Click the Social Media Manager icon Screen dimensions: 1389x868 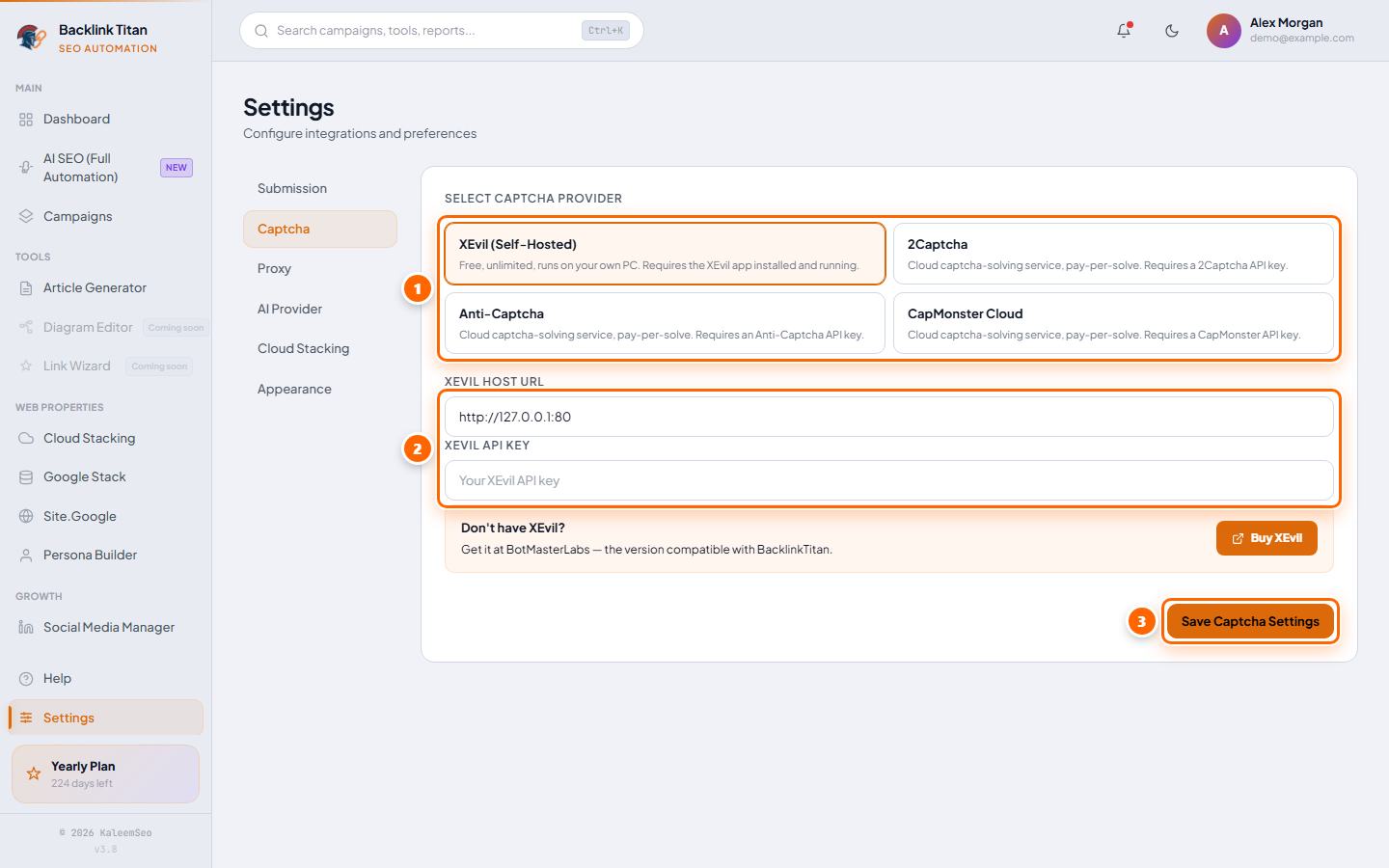[26, 628]
